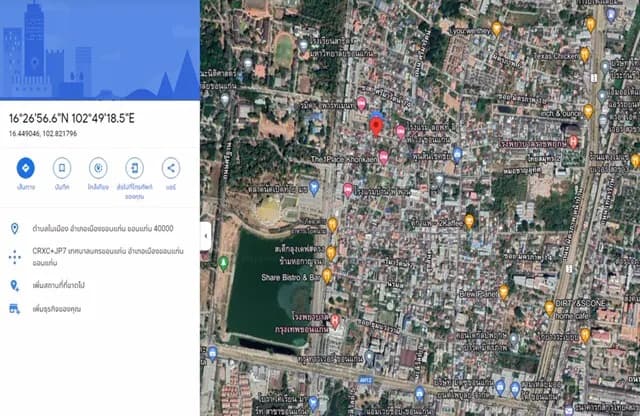This screenshot has width=640, height=416.
Task: Click the pink hotel pin right of the red pin
Action: 400,131
